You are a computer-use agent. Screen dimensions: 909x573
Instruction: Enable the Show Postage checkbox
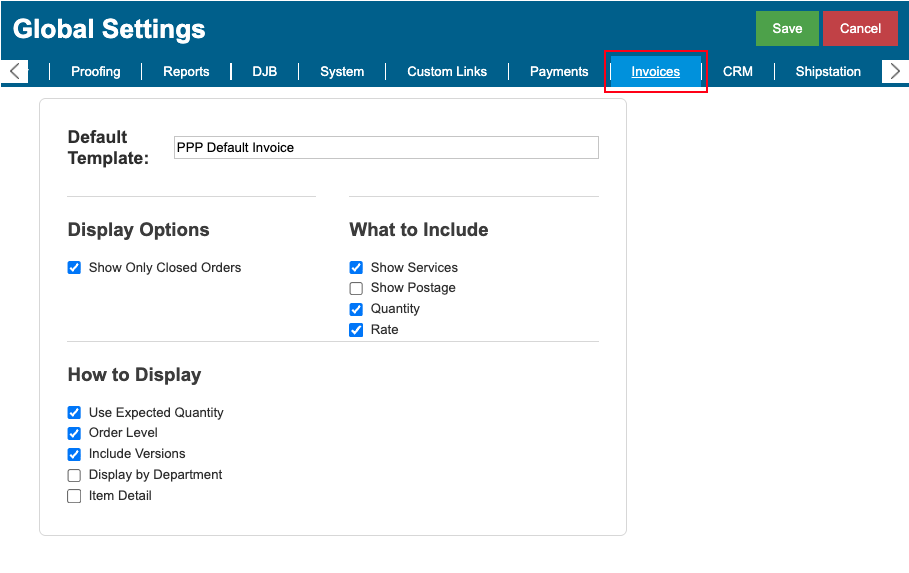click(356, 288)
